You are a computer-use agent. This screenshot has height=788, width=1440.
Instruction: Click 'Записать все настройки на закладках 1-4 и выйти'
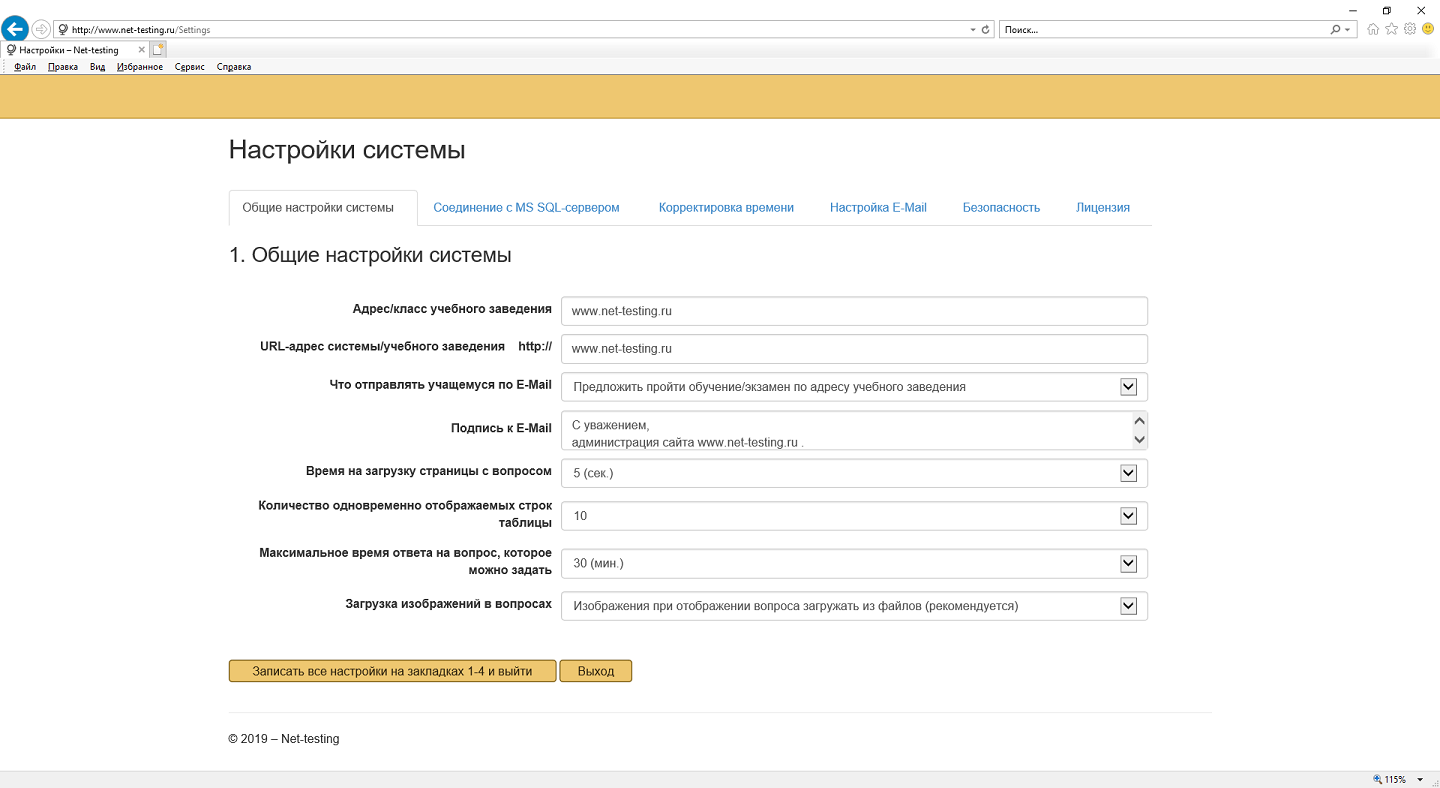392,671
